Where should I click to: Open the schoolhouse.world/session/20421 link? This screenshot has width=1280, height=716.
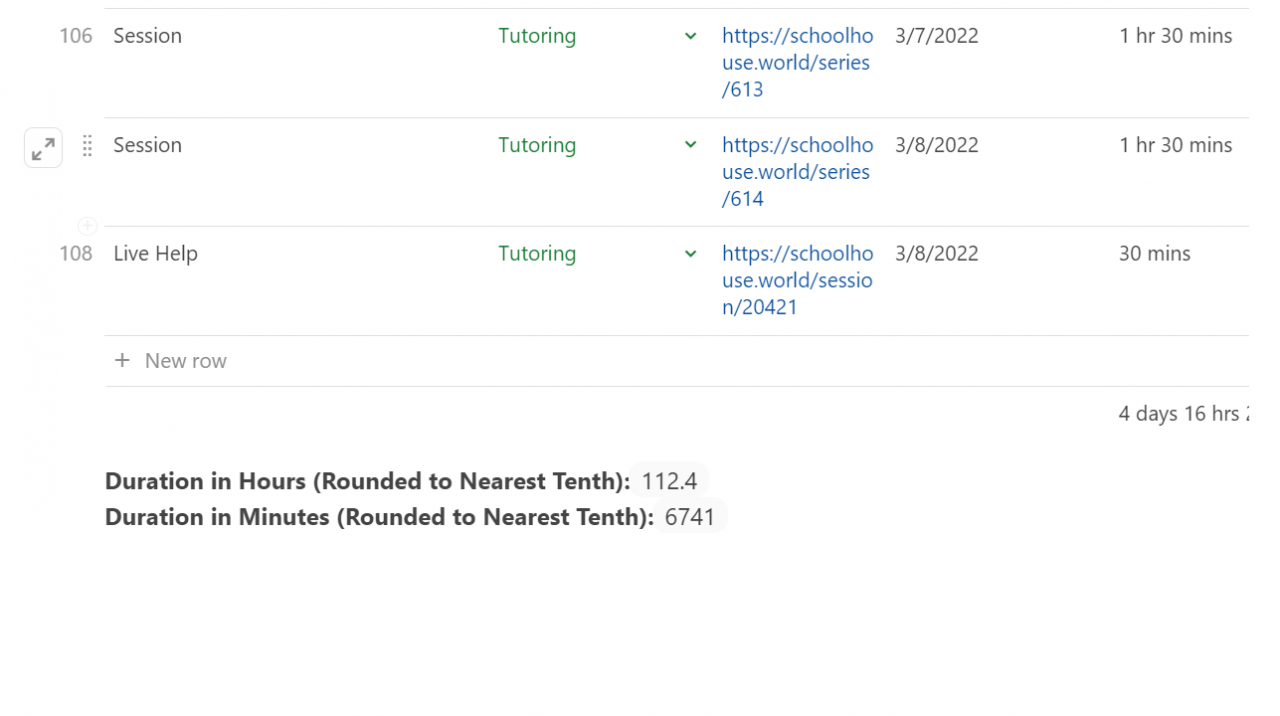coord(797,280)
